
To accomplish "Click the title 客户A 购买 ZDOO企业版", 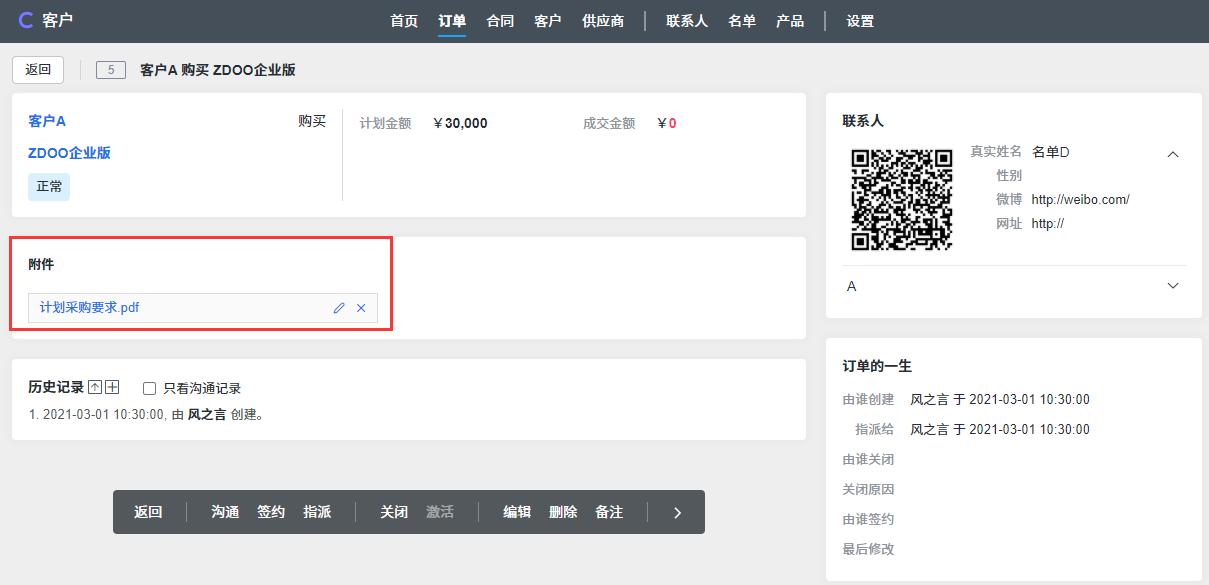I will [218, 70].
